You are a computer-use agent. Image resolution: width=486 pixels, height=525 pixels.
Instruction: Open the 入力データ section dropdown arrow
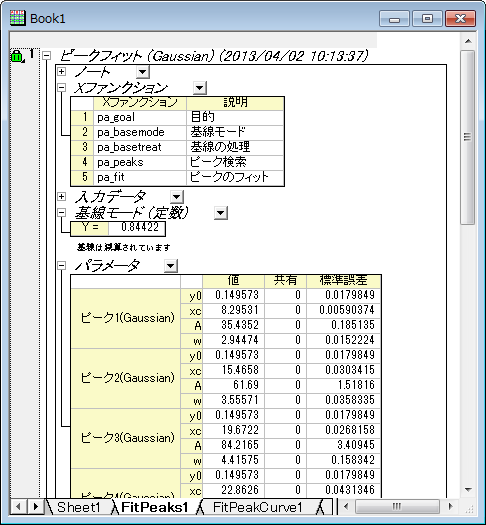(x=177, y=197)
